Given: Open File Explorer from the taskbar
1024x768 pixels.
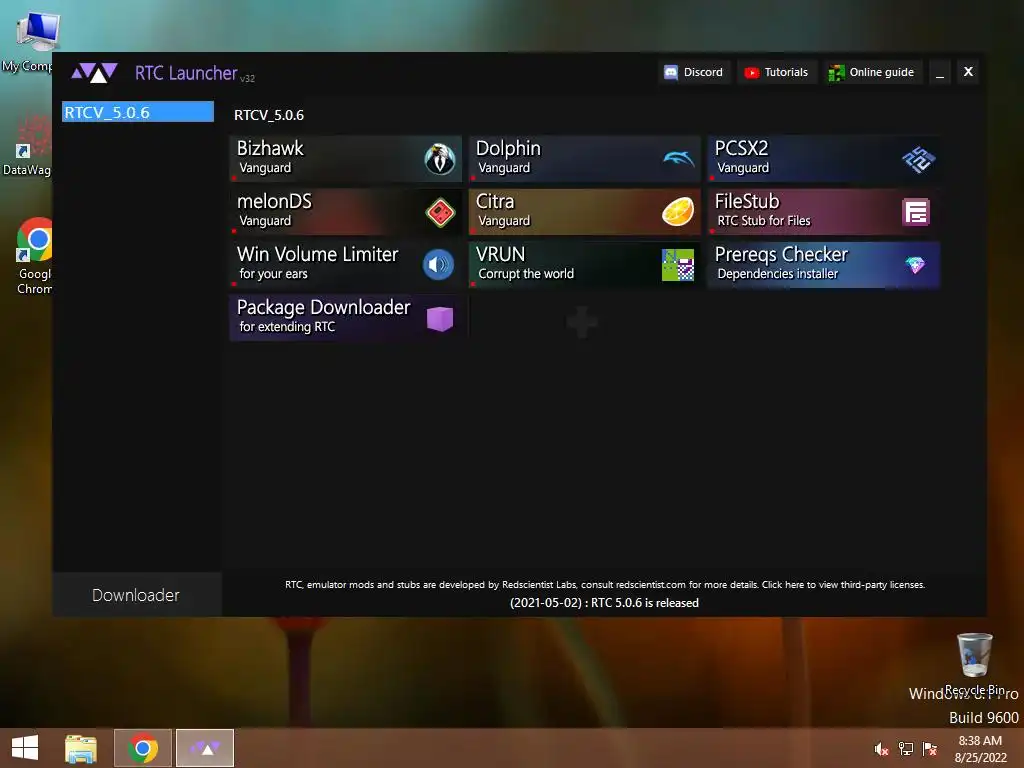Looking at the screenshot, I should pyautogui.click(x=81, y=748).
